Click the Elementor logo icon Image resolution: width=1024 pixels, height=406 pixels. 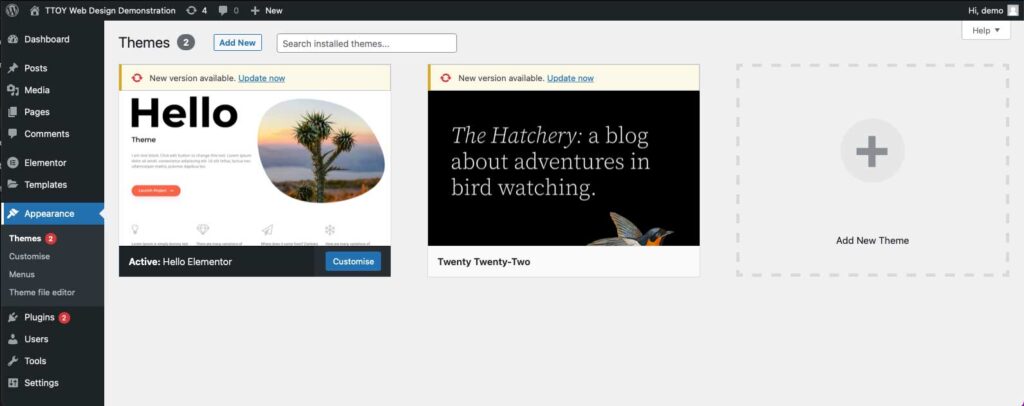[x=12, y=163]
